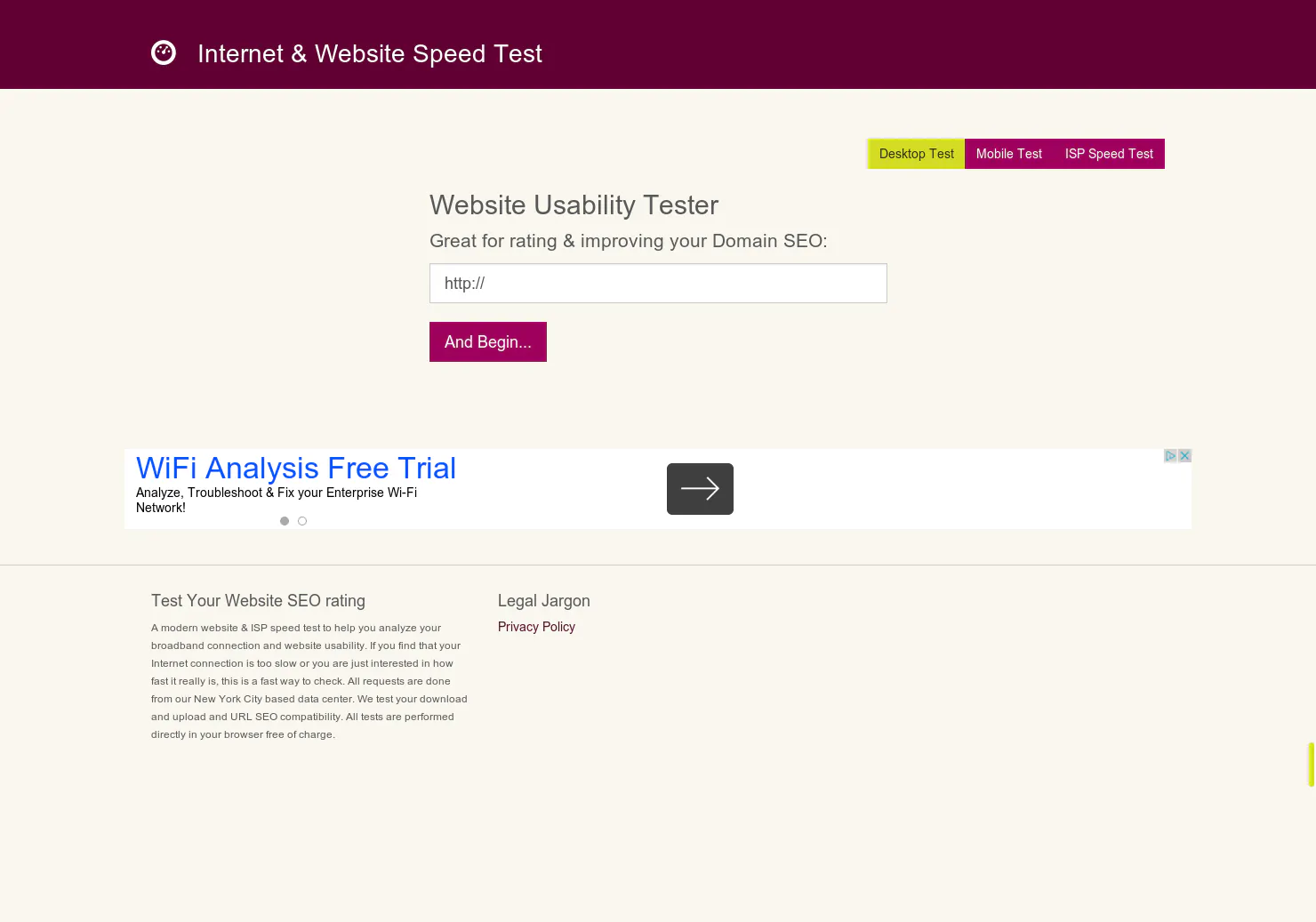Click the 'Great for rating & improving' subtitle

coord(628,241)
